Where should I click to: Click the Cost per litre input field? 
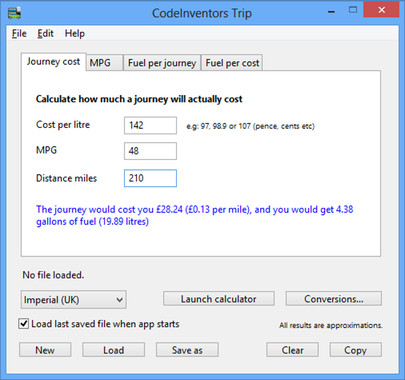coord(150,125)
